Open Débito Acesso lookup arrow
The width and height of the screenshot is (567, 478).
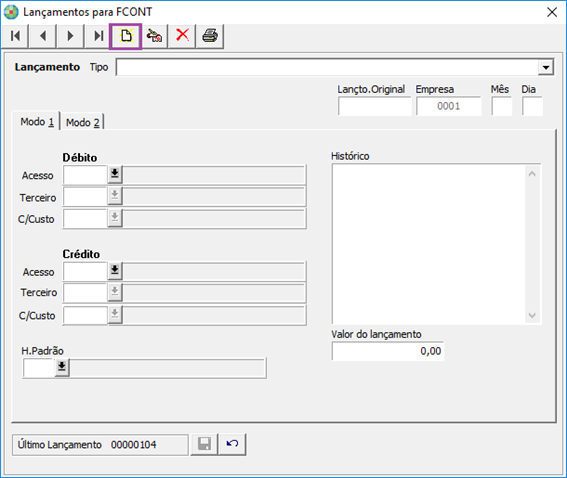pos(115,174)
